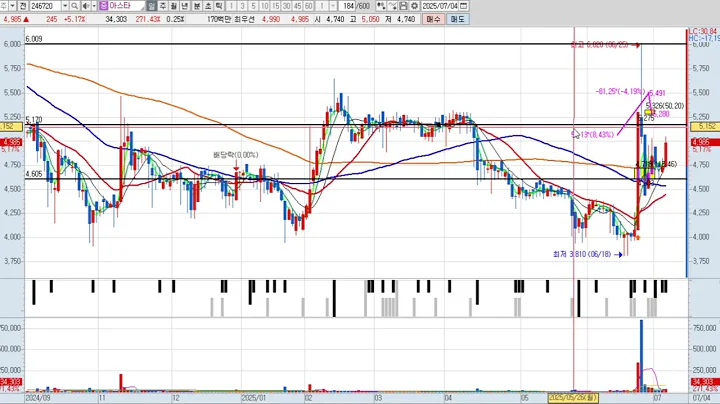Click the 전 button left of stock code
720x404 pixels.
pos(23,6)
